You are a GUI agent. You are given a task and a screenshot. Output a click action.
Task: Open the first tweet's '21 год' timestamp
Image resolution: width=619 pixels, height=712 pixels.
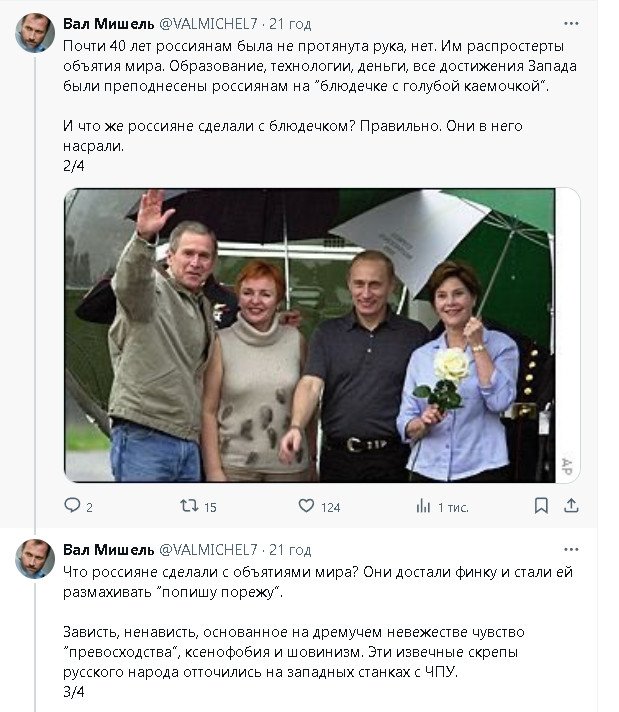290,22
